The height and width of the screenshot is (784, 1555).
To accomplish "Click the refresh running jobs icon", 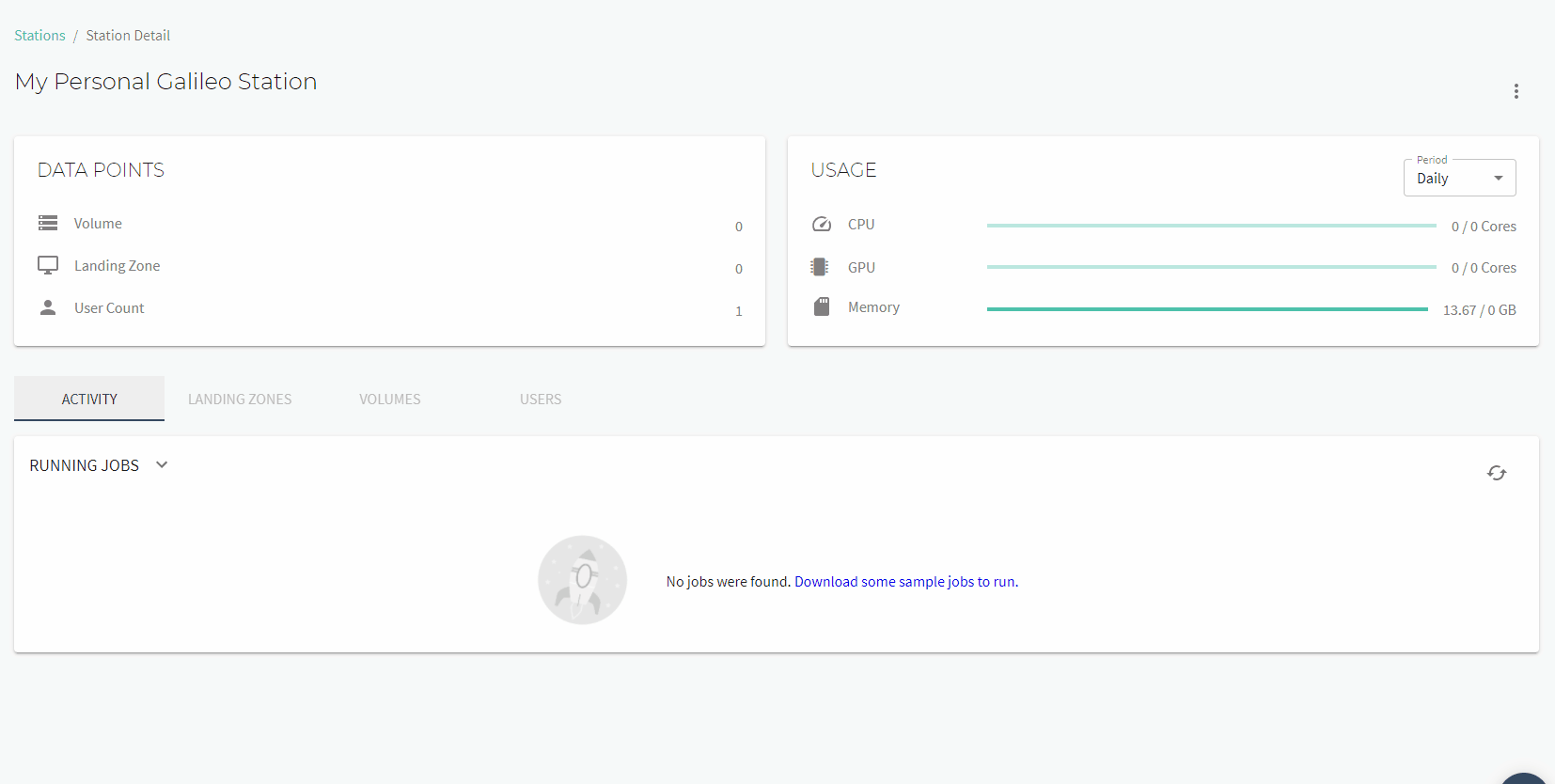I will (1497, 473).
